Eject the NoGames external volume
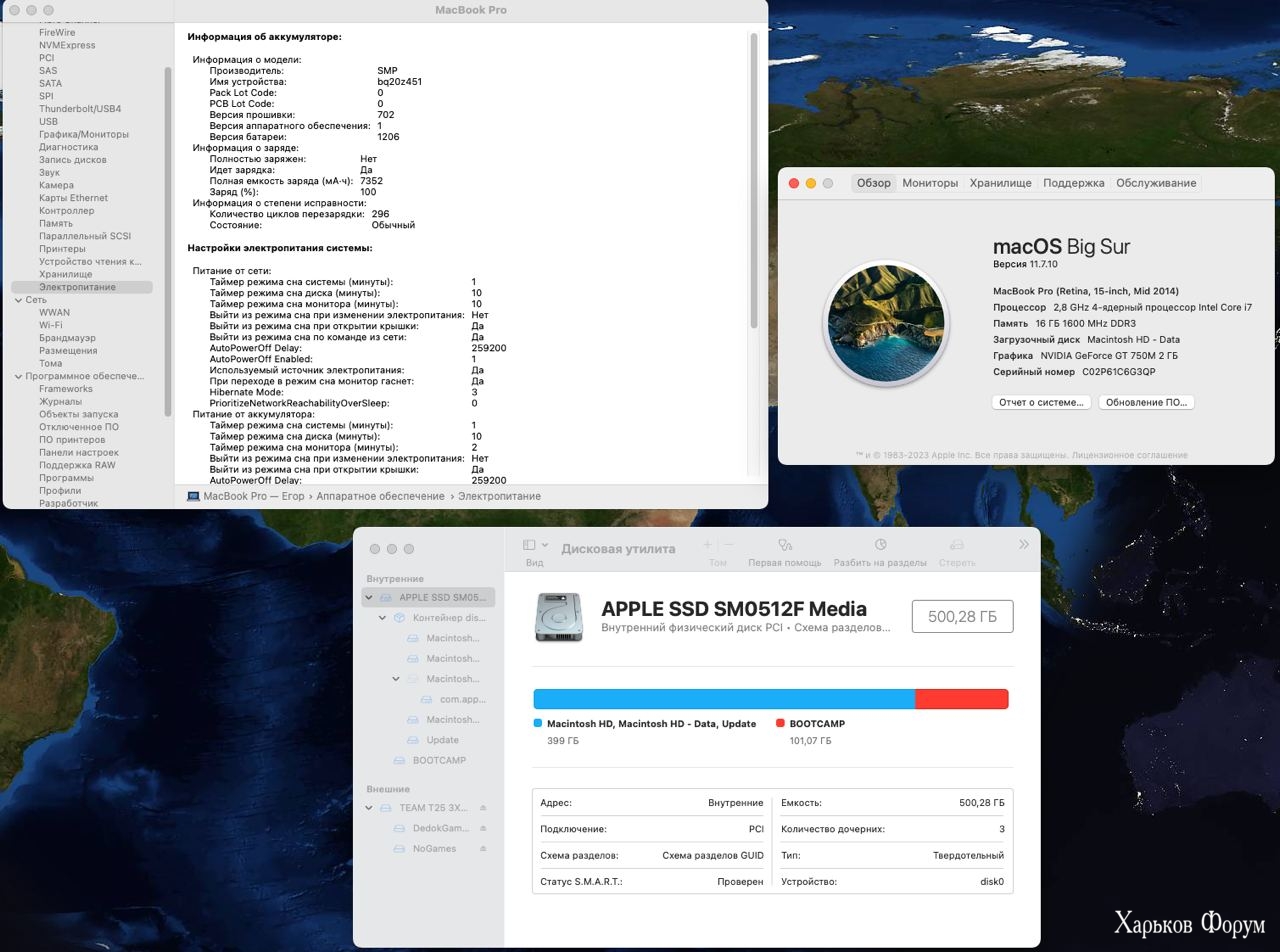Screen dimensions: 1280x952 483,848
